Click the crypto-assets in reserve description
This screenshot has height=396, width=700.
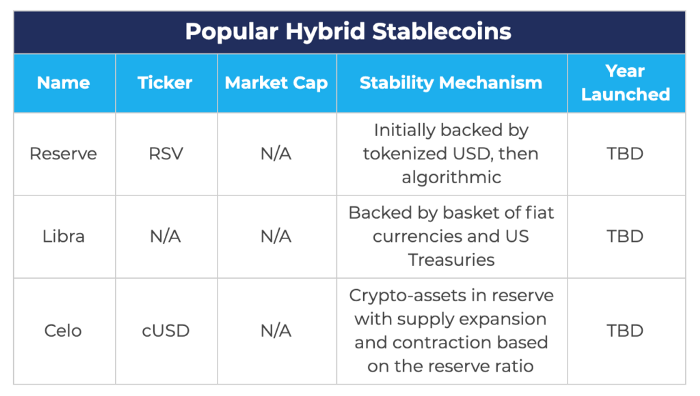(451, 331)
